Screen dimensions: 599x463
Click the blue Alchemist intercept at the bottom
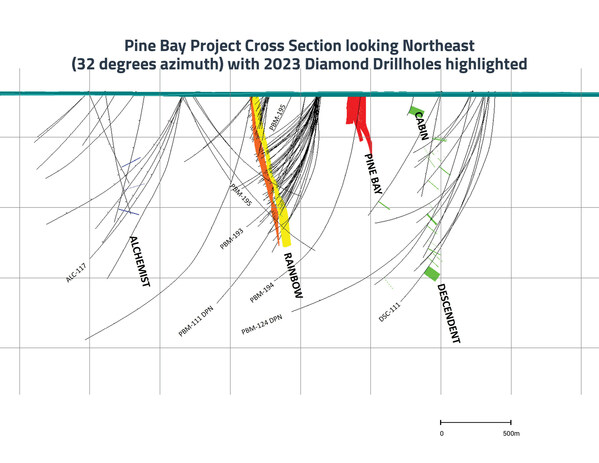129,212
